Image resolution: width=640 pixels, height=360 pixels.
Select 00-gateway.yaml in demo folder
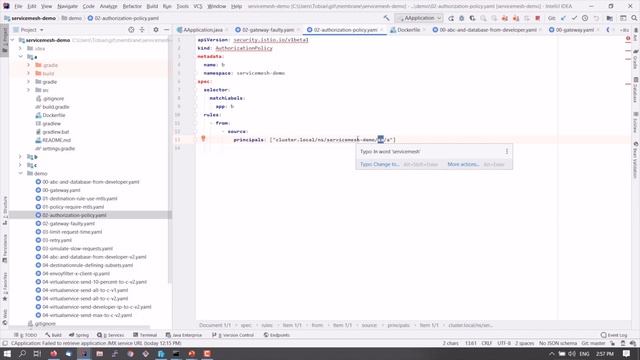61,190
